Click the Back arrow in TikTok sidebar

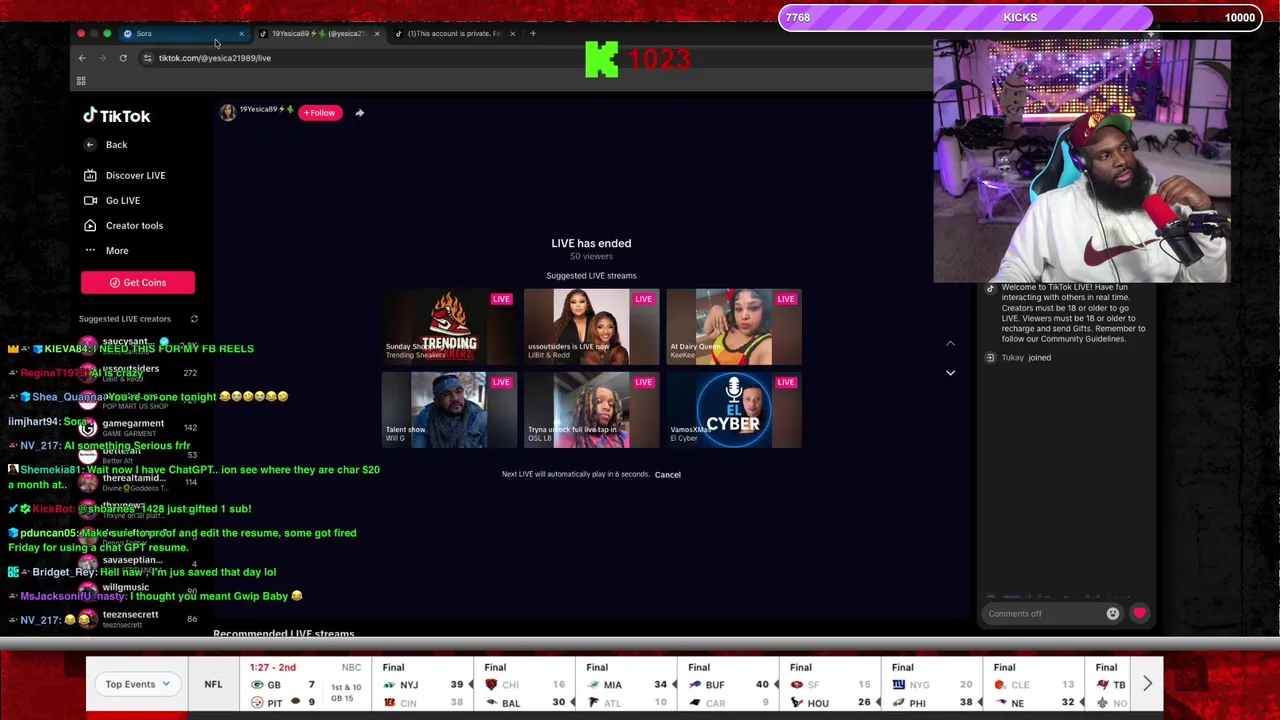click(x=90, y=145)
